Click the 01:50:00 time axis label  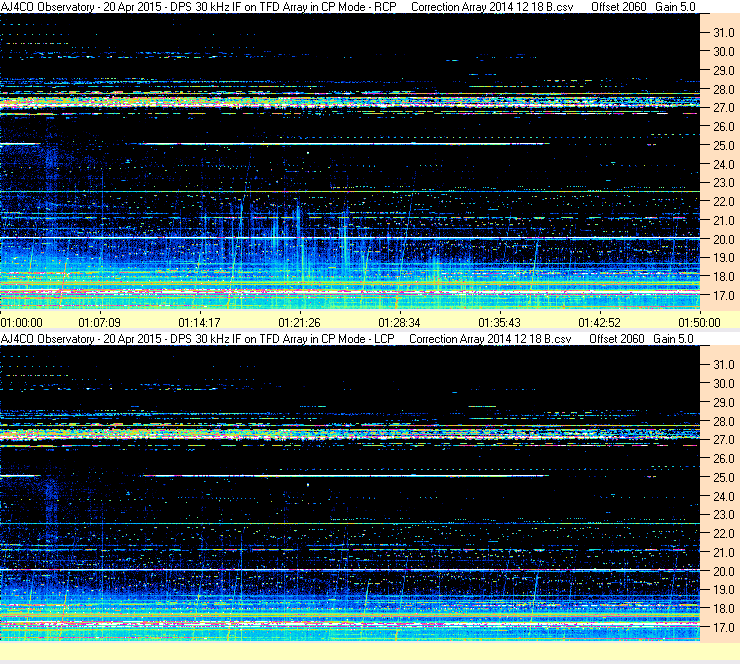click(699, 323)
